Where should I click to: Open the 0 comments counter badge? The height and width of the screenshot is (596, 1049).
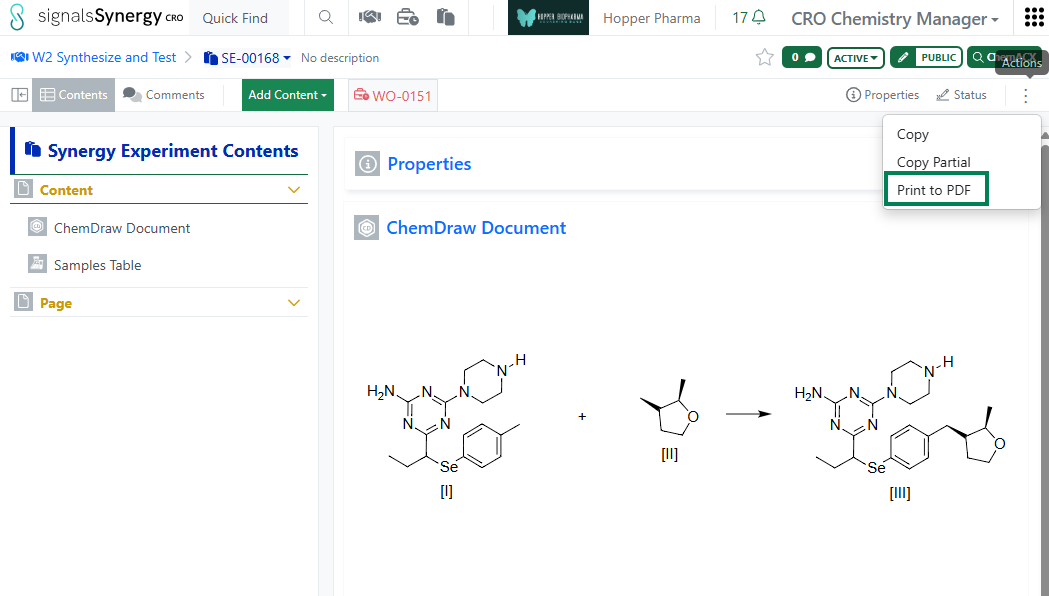pos(801,58)
